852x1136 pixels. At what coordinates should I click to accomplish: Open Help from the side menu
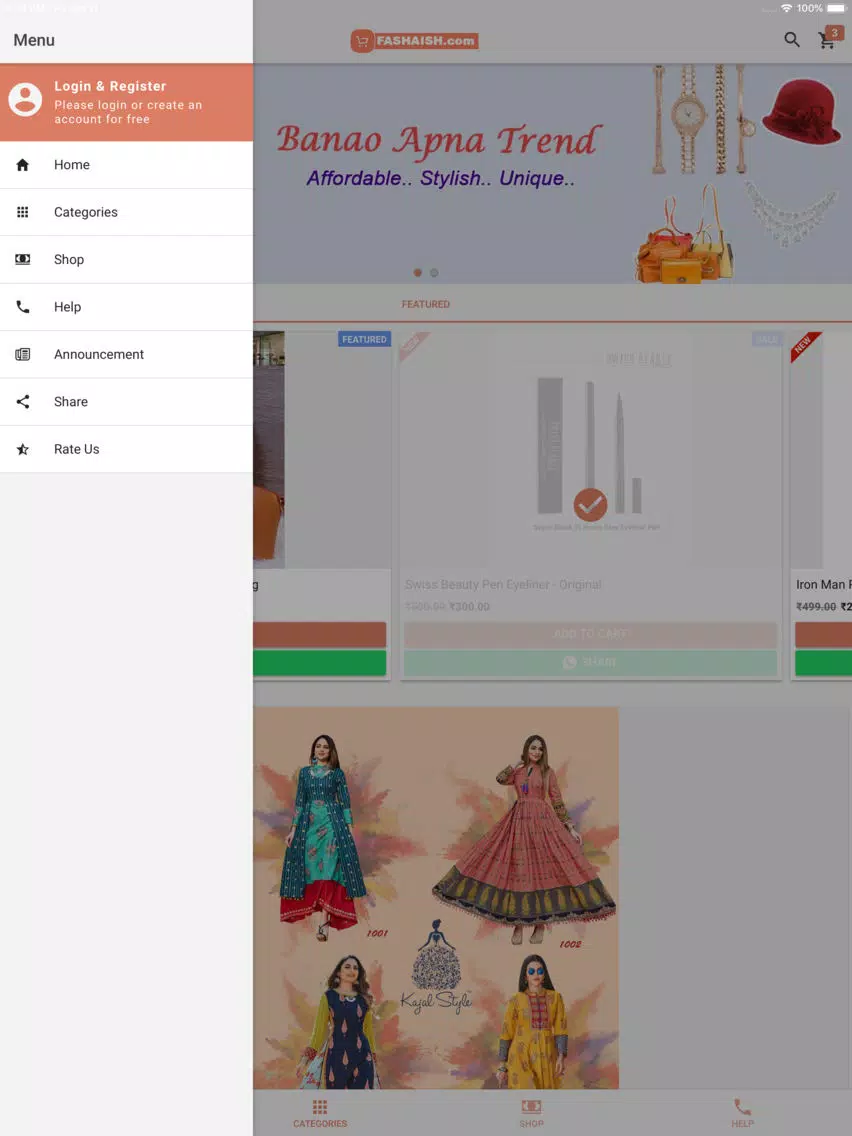[126, 307]
